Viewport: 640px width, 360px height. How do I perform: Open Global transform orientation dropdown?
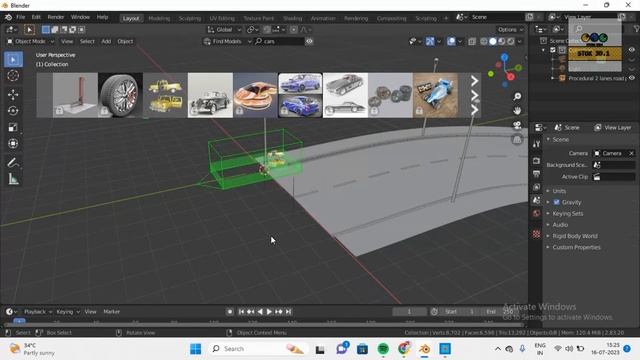(x=224, y=29)
